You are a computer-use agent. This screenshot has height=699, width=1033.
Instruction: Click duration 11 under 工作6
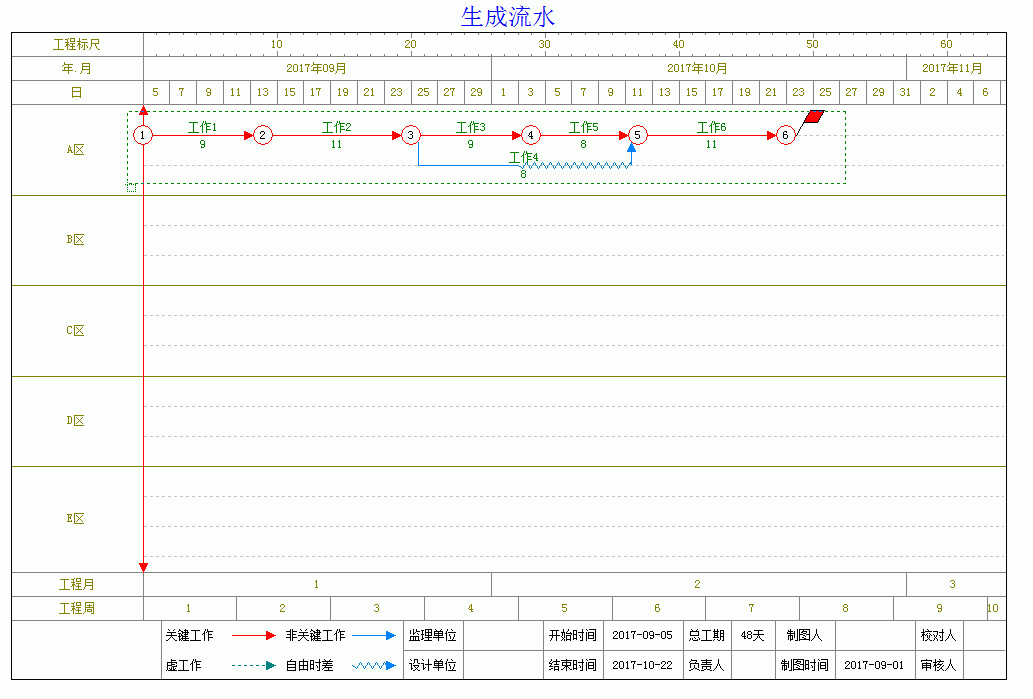coord(712,144)
